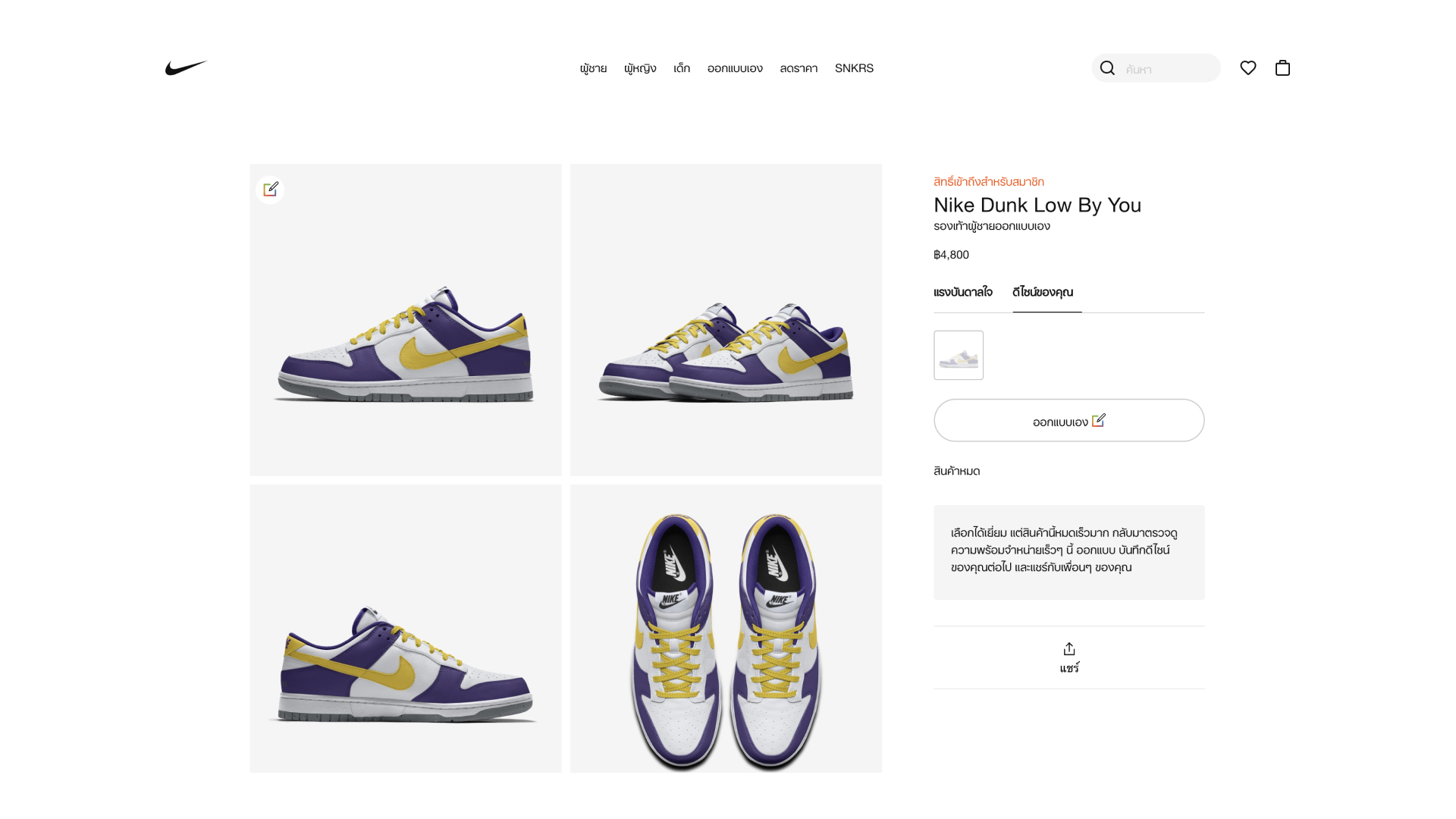Click the pencil icon in the ออกแบบเอง button

(x=1099, y=420)
